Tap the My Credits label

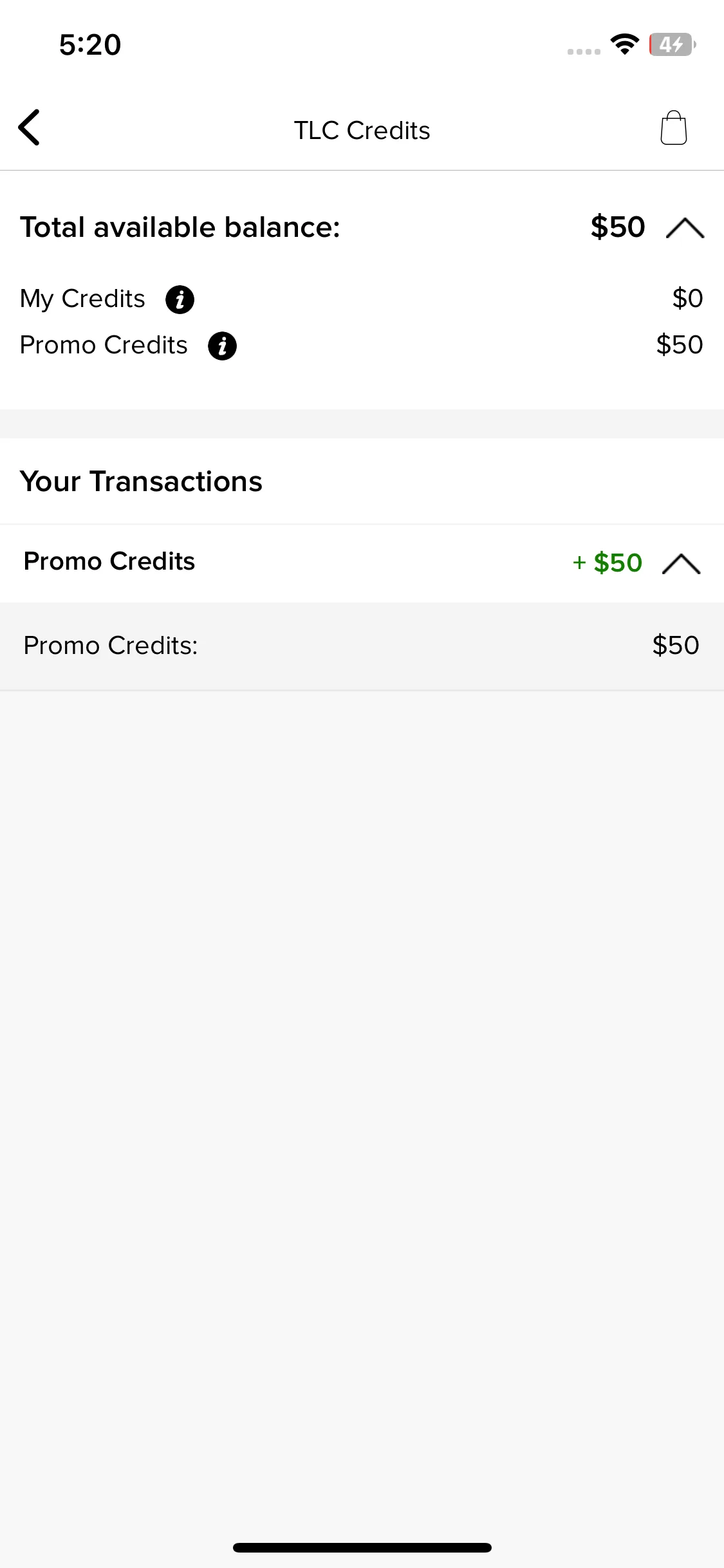pos(82,299)
